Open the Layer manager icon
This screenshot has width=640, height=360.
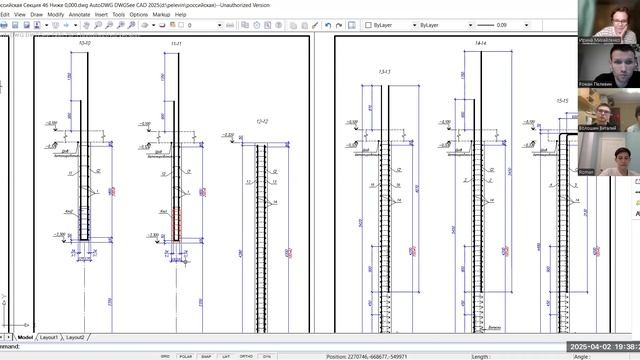pos(144,25)
